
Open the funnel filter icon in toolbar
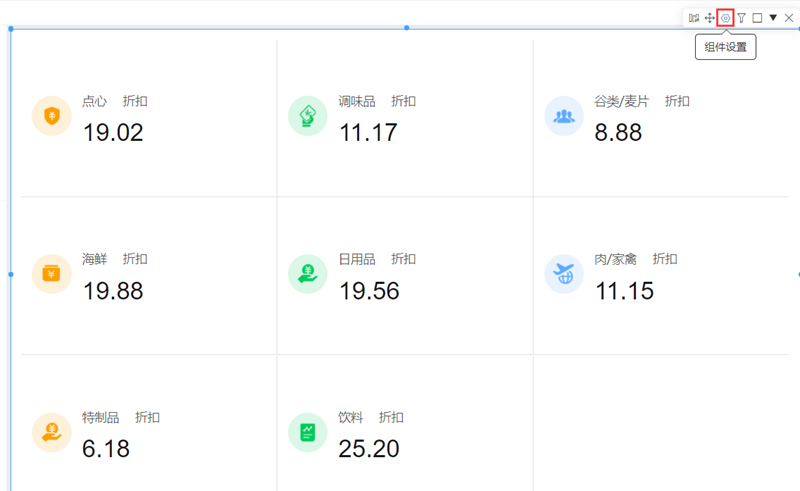(x=741, y=18)
